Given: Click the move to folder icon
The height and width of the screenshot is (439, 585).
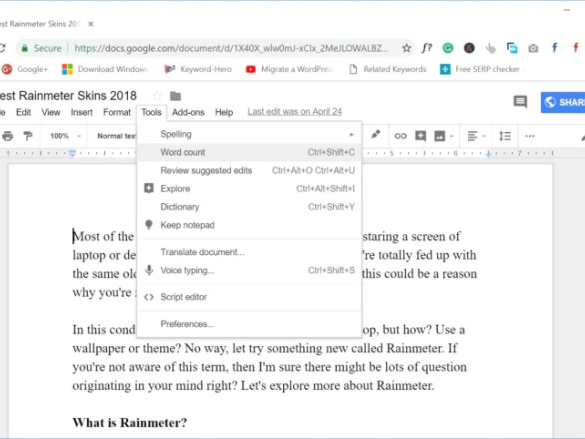Looking at the screenshot, I should coord(175,96).
